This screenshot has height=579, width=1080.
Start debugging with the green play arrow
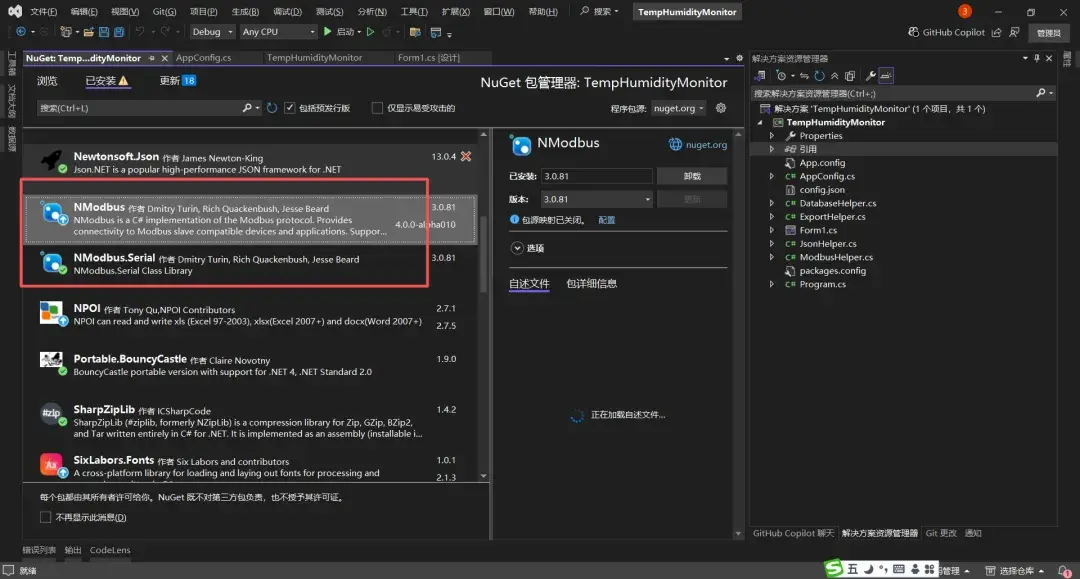click(x=327, y=31)
